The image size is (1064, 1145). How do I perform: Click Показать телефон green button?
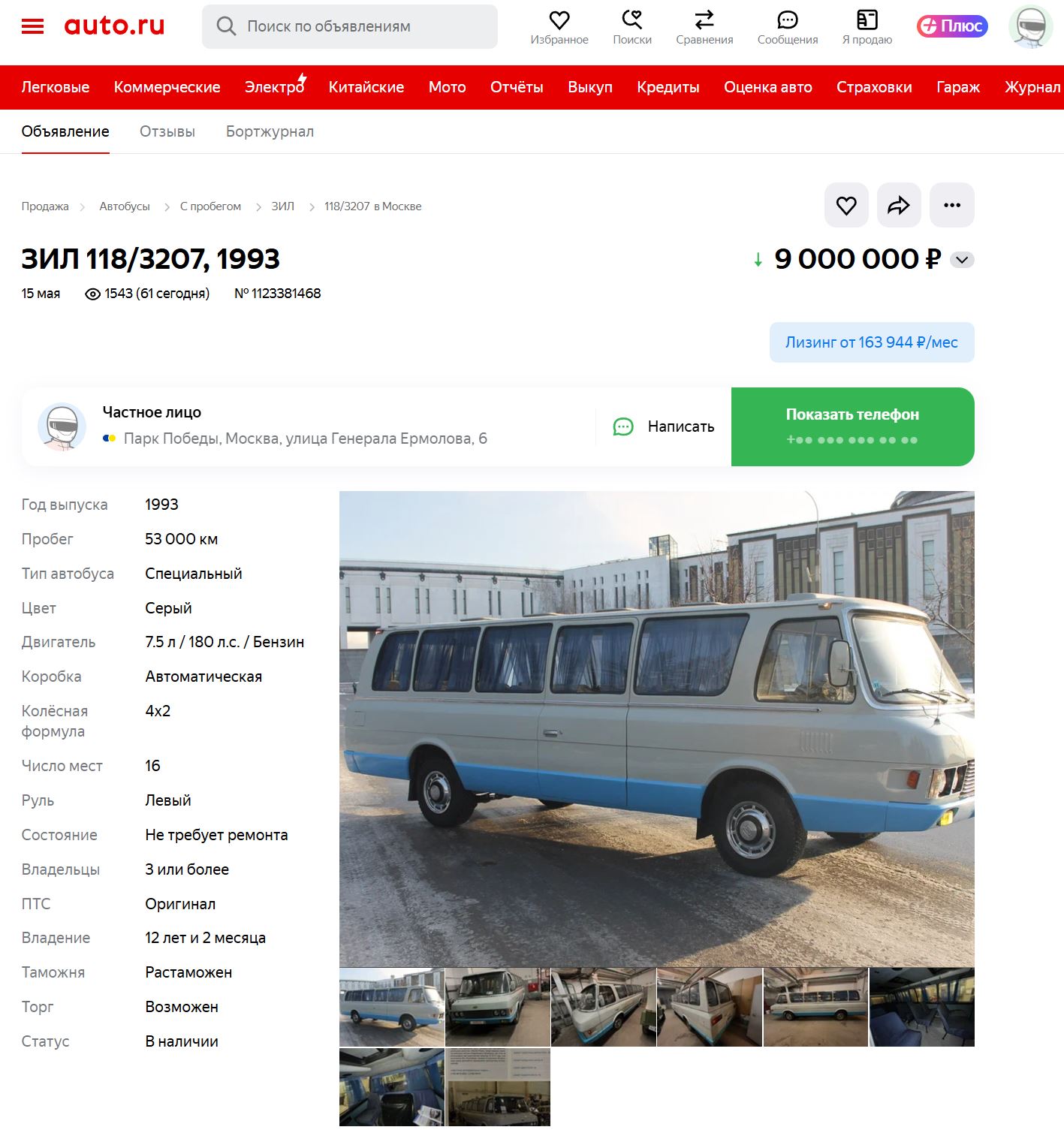(852, 426)
